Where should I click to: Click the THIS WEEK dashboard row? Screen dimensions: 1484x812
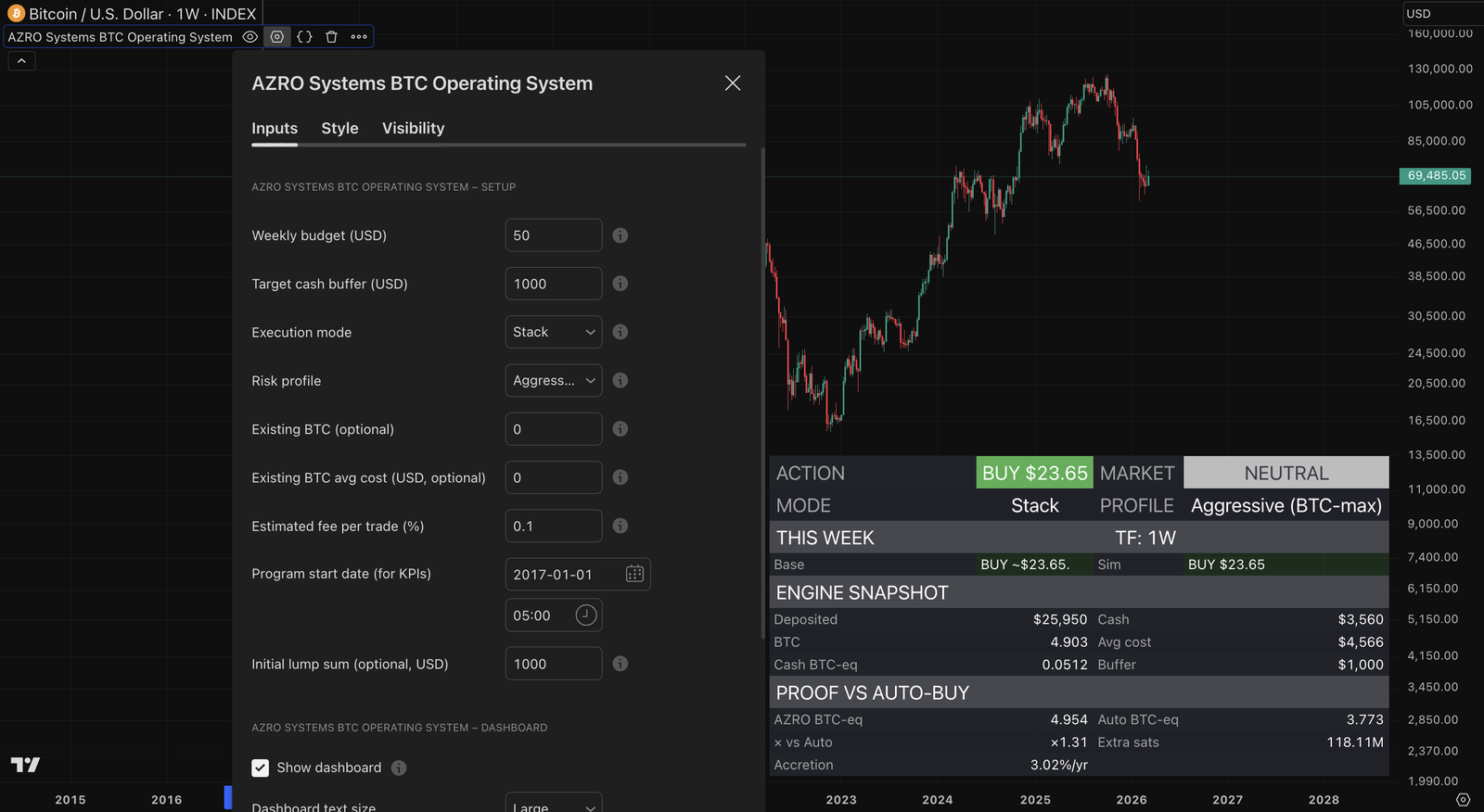click(x=1079, y=538)
